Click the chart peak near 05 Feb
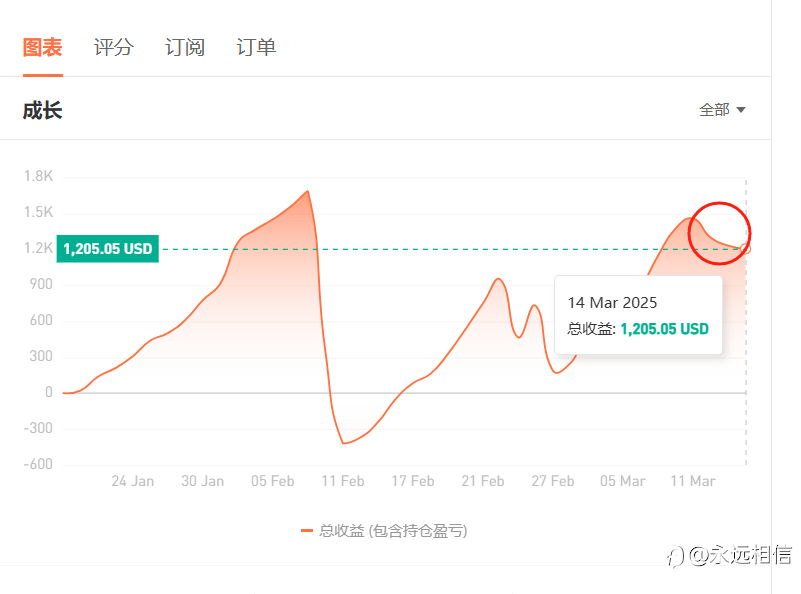This screenshot has width=801, height=594. [x=307, y=191]
